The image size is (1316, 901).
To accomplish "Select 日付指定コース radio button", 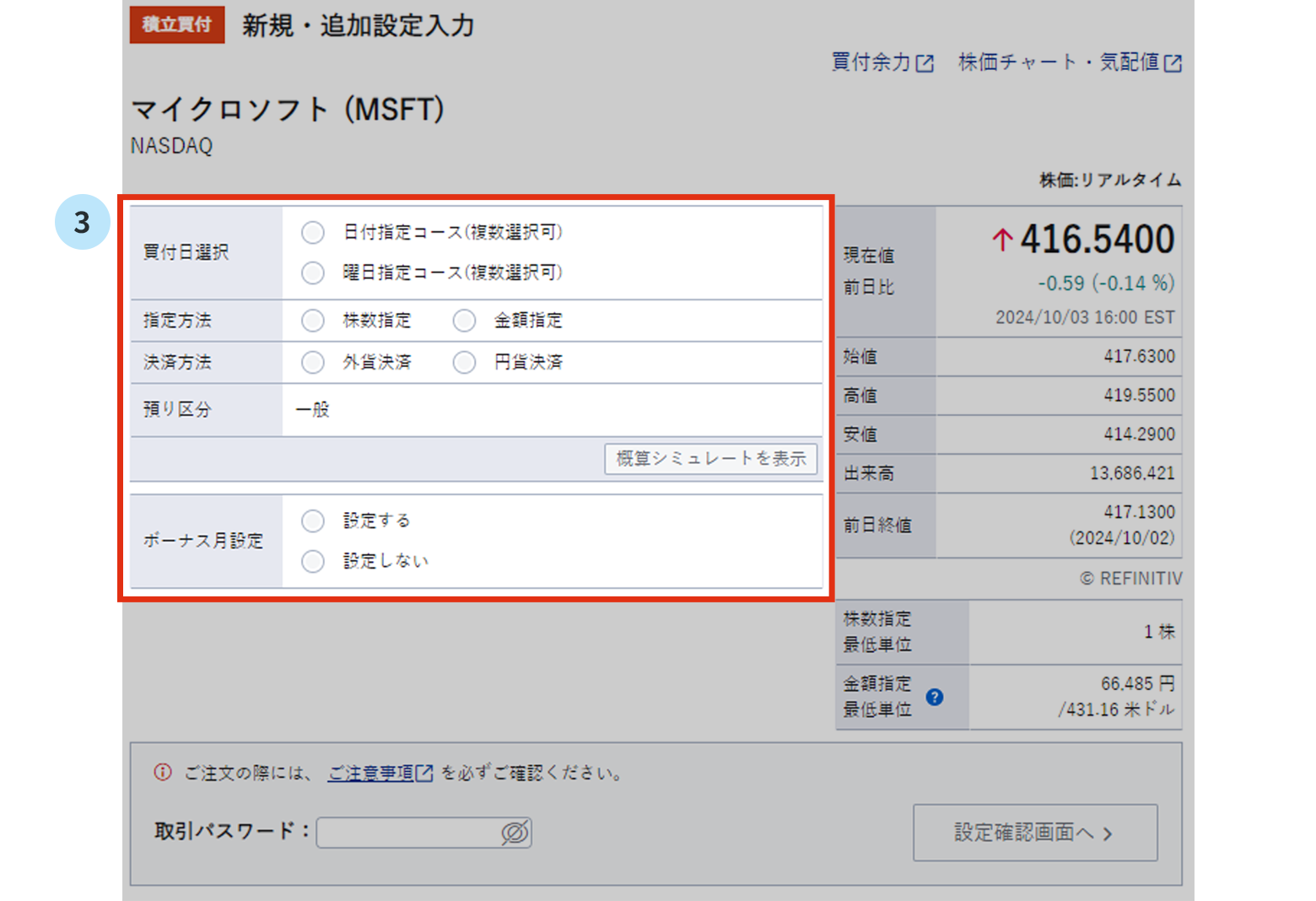I will (313, 232).
